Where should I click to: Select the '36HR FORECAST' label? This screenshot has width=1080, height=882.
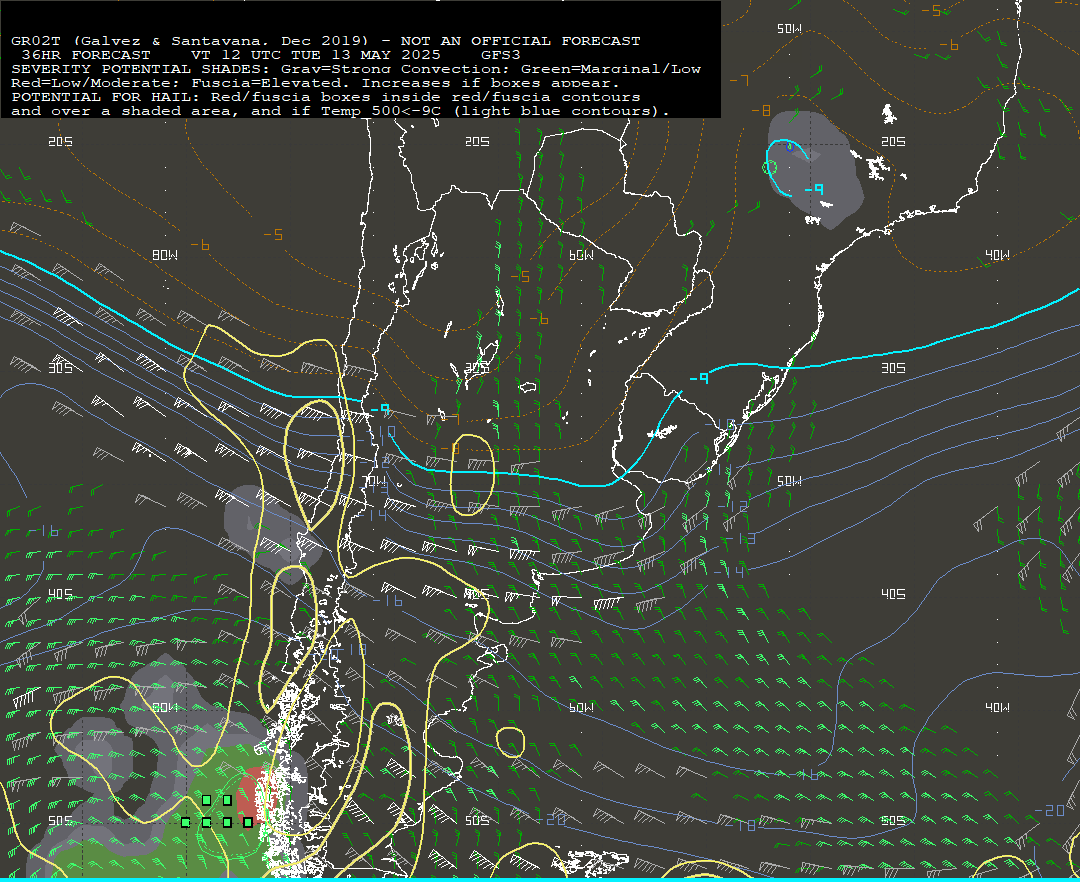tap(85, 55)
